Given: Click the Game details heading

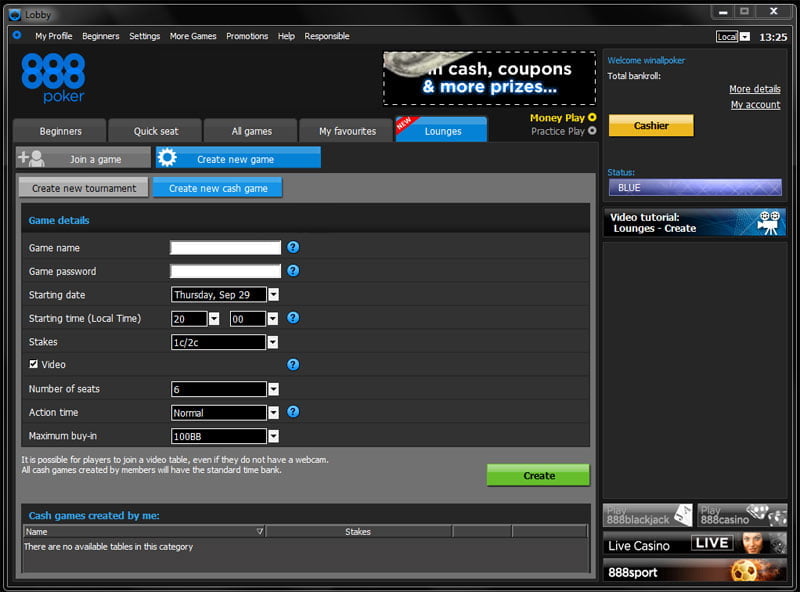Looking at the screenshot, I should (x=59, y=220).
